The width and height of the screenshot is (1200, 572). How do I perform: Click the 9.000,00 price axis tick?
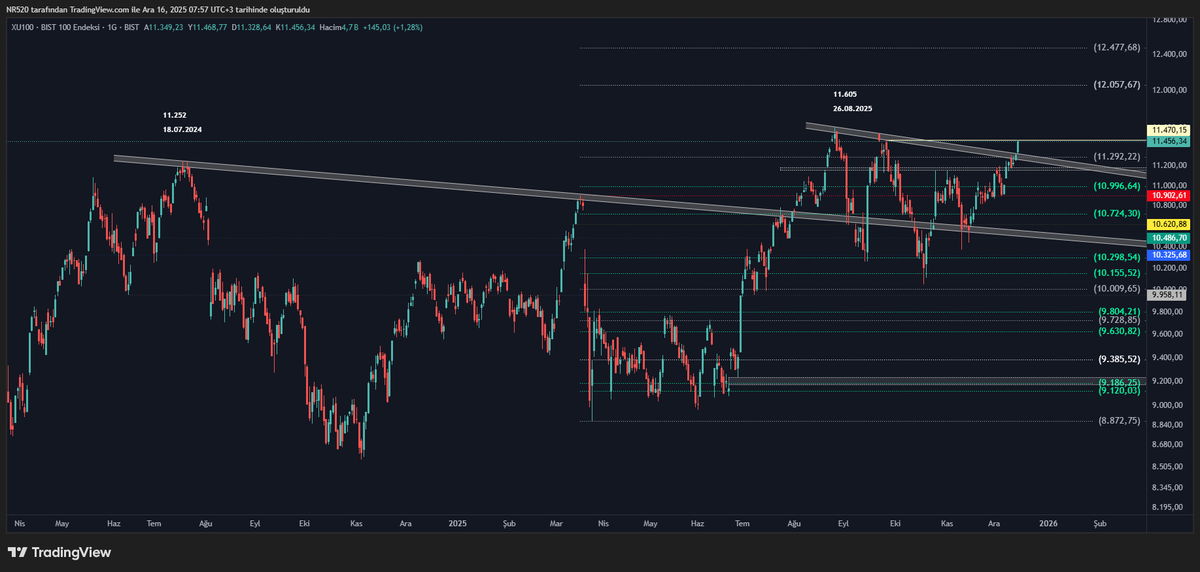(x=1168, y=405)
